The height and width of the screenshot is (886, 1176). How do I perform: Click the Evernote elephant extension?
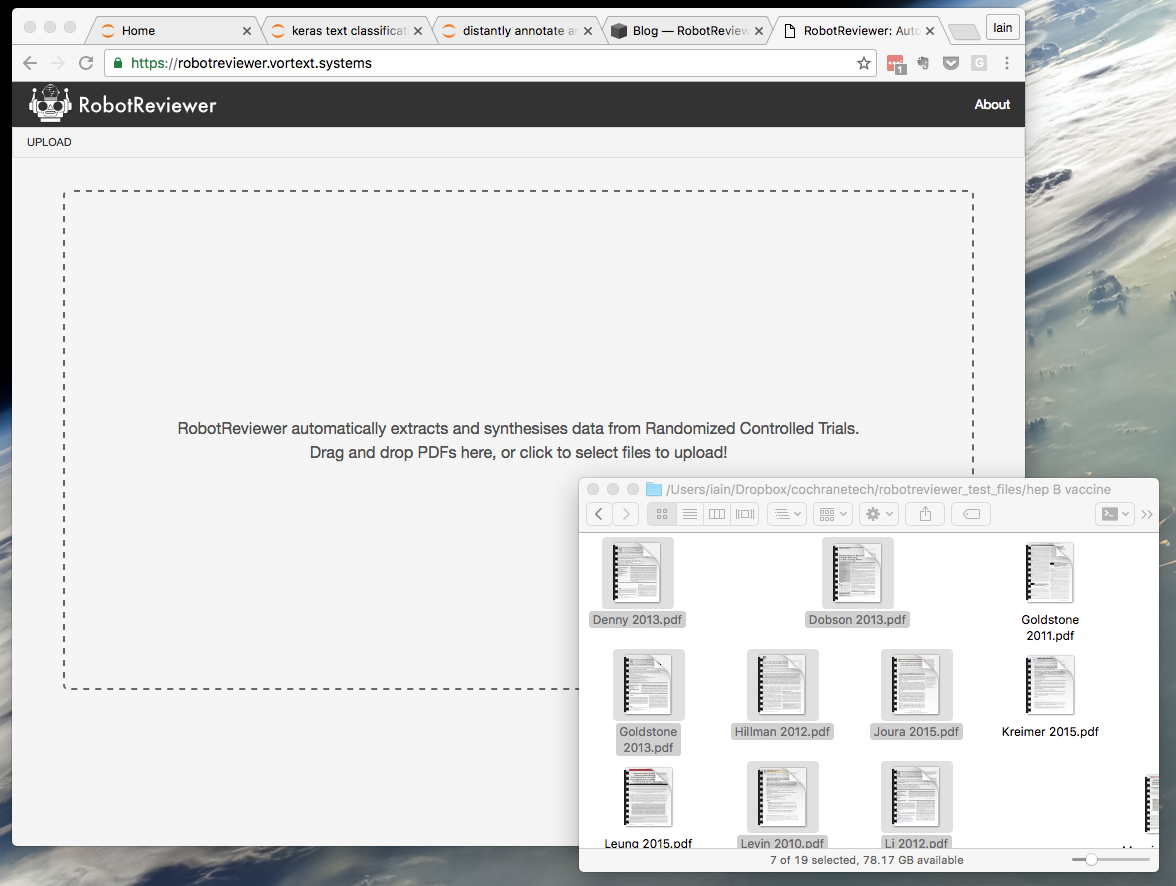coord(923,63)
